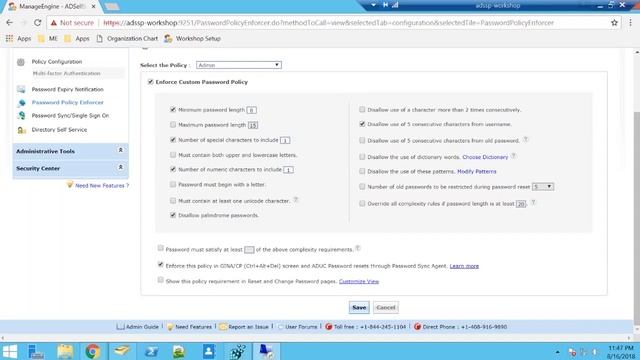
Task: Click help icon beside unicode character option
Action: [296, 200]
